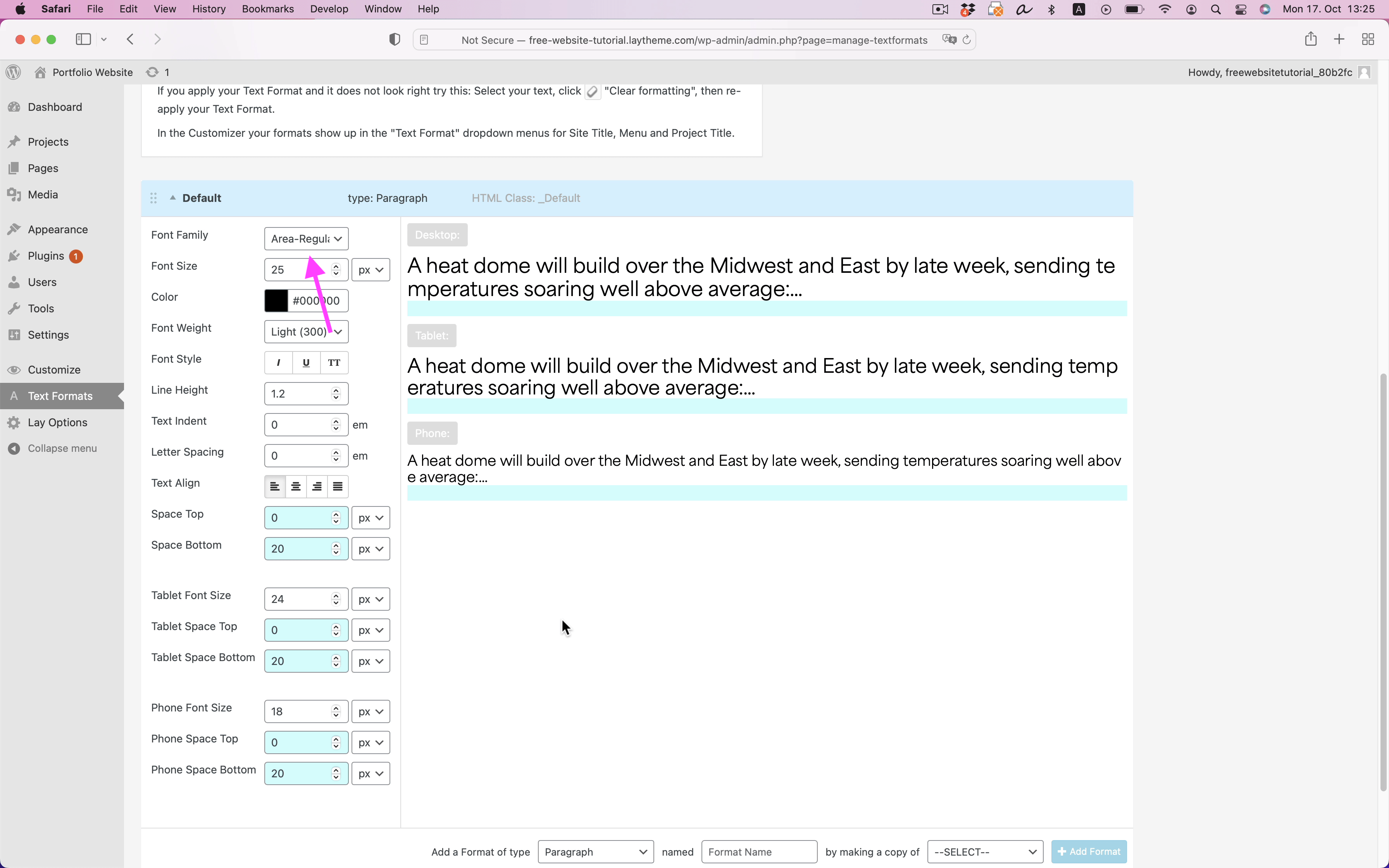
Task: Collapse the Default format panel
Action: coord(172,198)
